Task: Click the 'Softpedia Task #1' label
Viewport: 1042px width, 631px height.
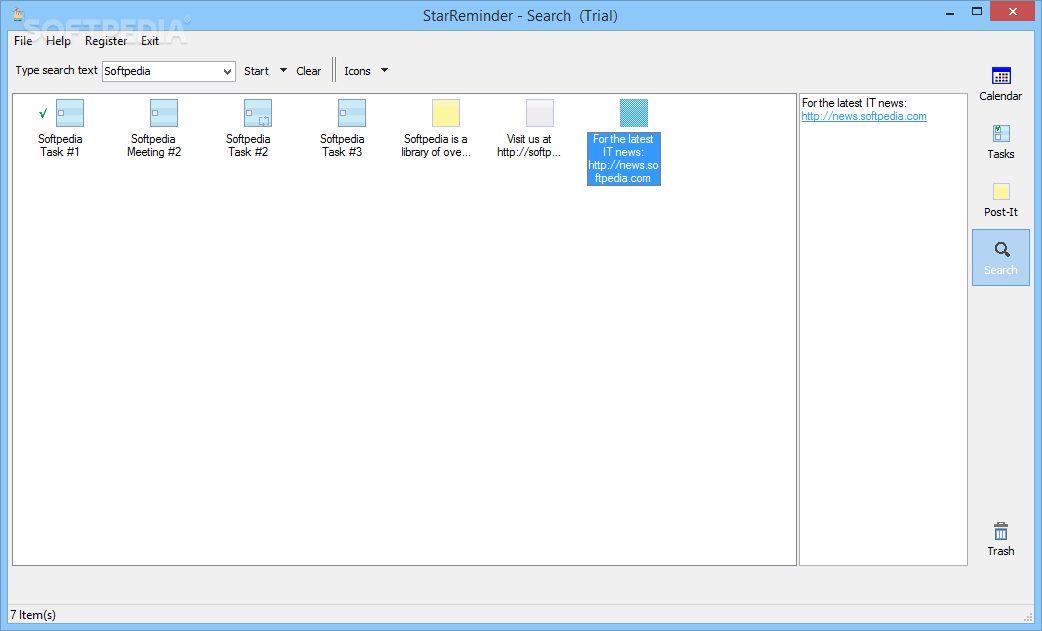Action: [60, 145]
